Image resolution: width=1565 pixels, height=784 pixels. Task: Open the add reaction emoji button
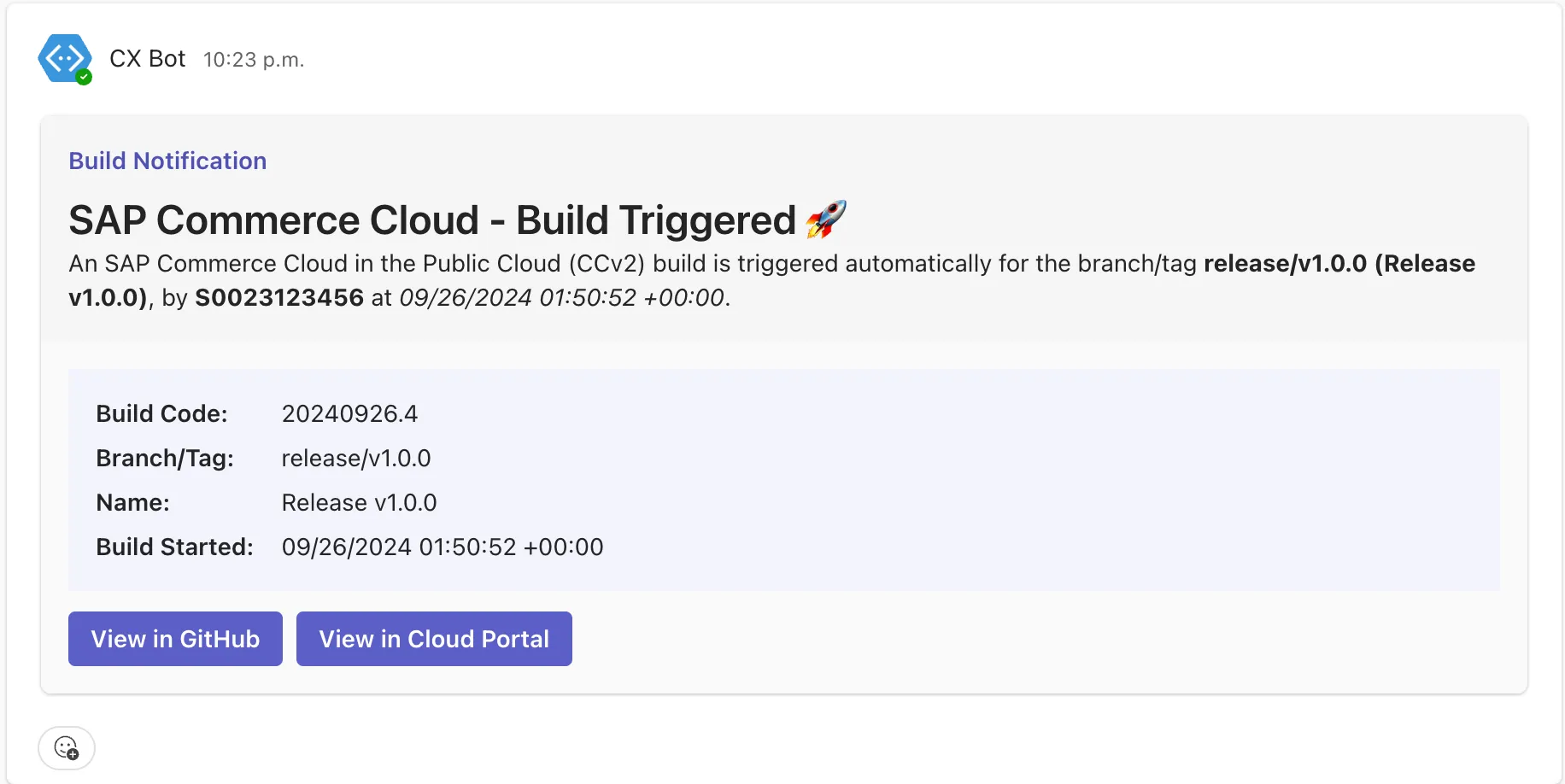click(x=67, y=748)
